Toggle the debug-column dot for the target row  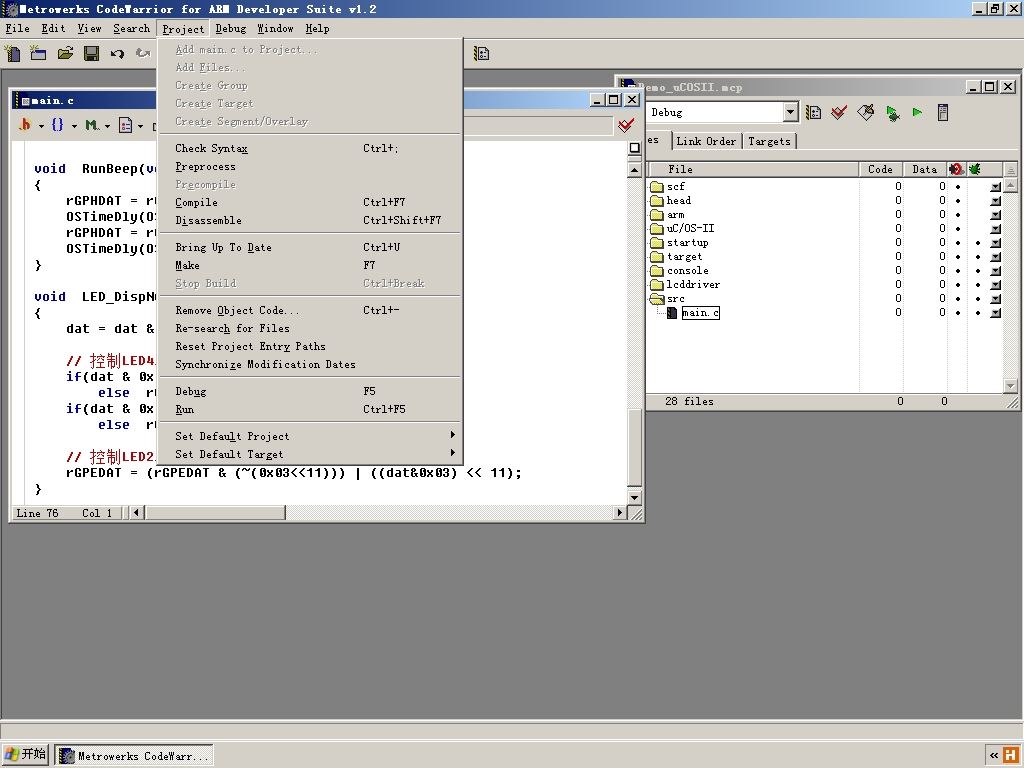click(978, 257)
